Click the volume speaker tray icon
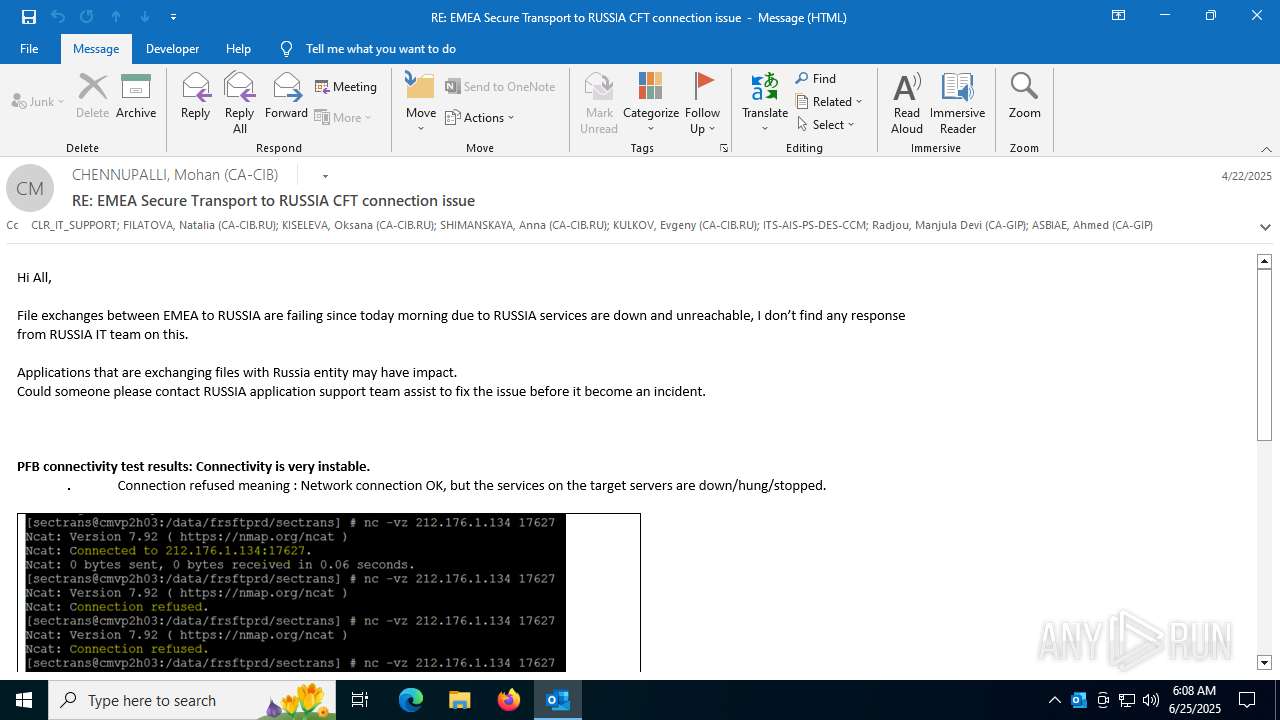This screenshot has height=720, width=1280. tap(1151, 700)
